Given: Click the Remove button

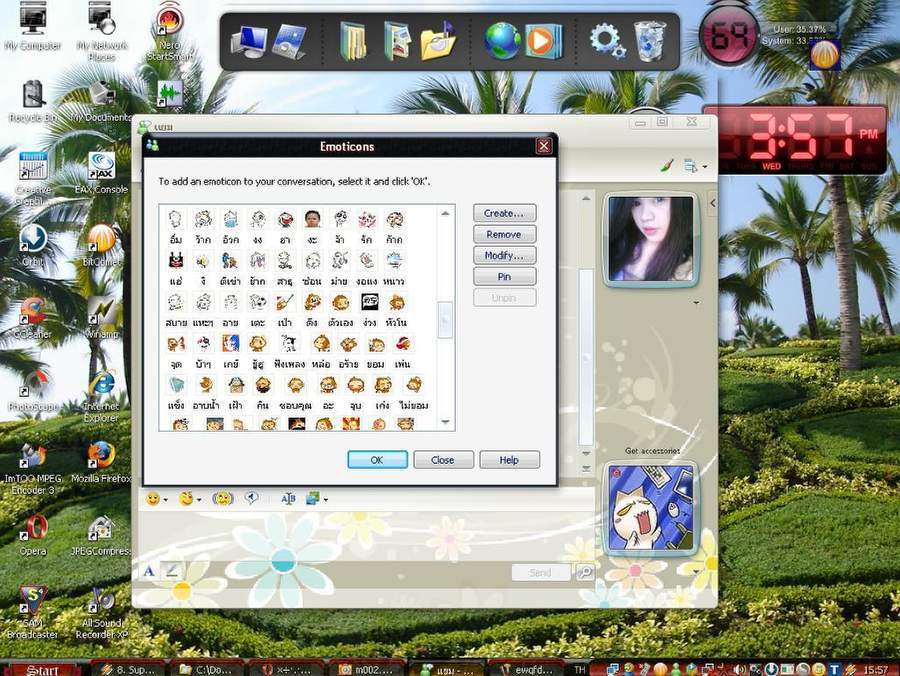Looking at the screenshot, I should point(505,234).
